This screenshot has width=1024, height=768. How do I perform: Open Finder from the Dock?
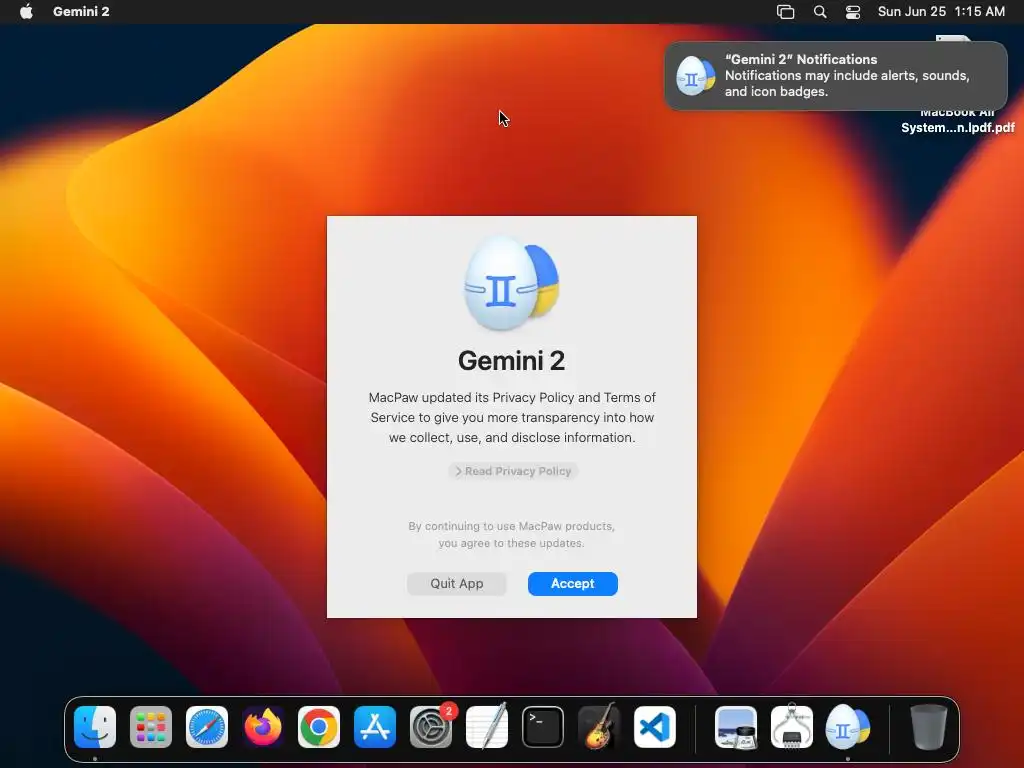pyautogui.click(x=95, y=726)
